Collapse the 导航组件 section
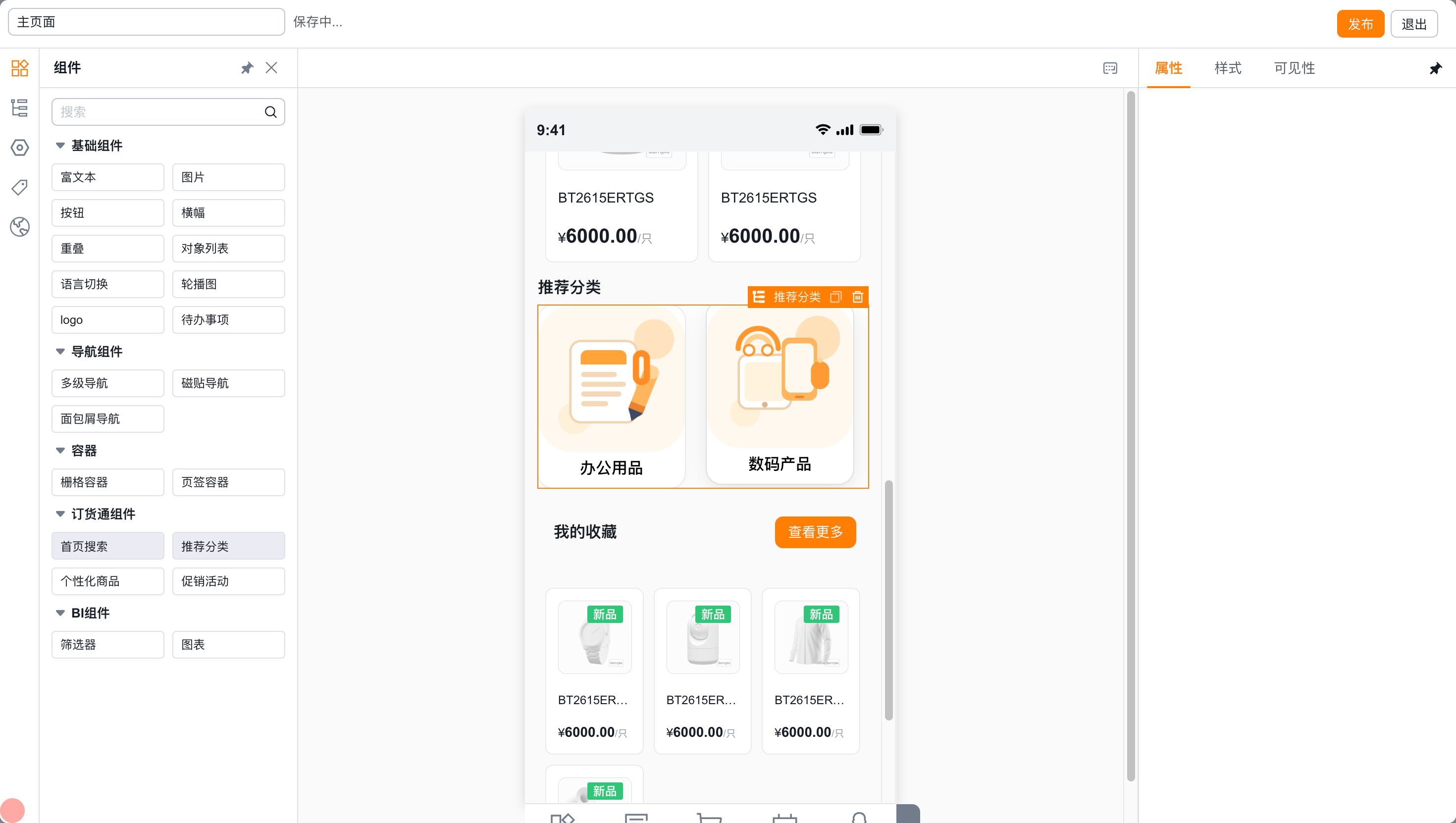 click(60, 351)
